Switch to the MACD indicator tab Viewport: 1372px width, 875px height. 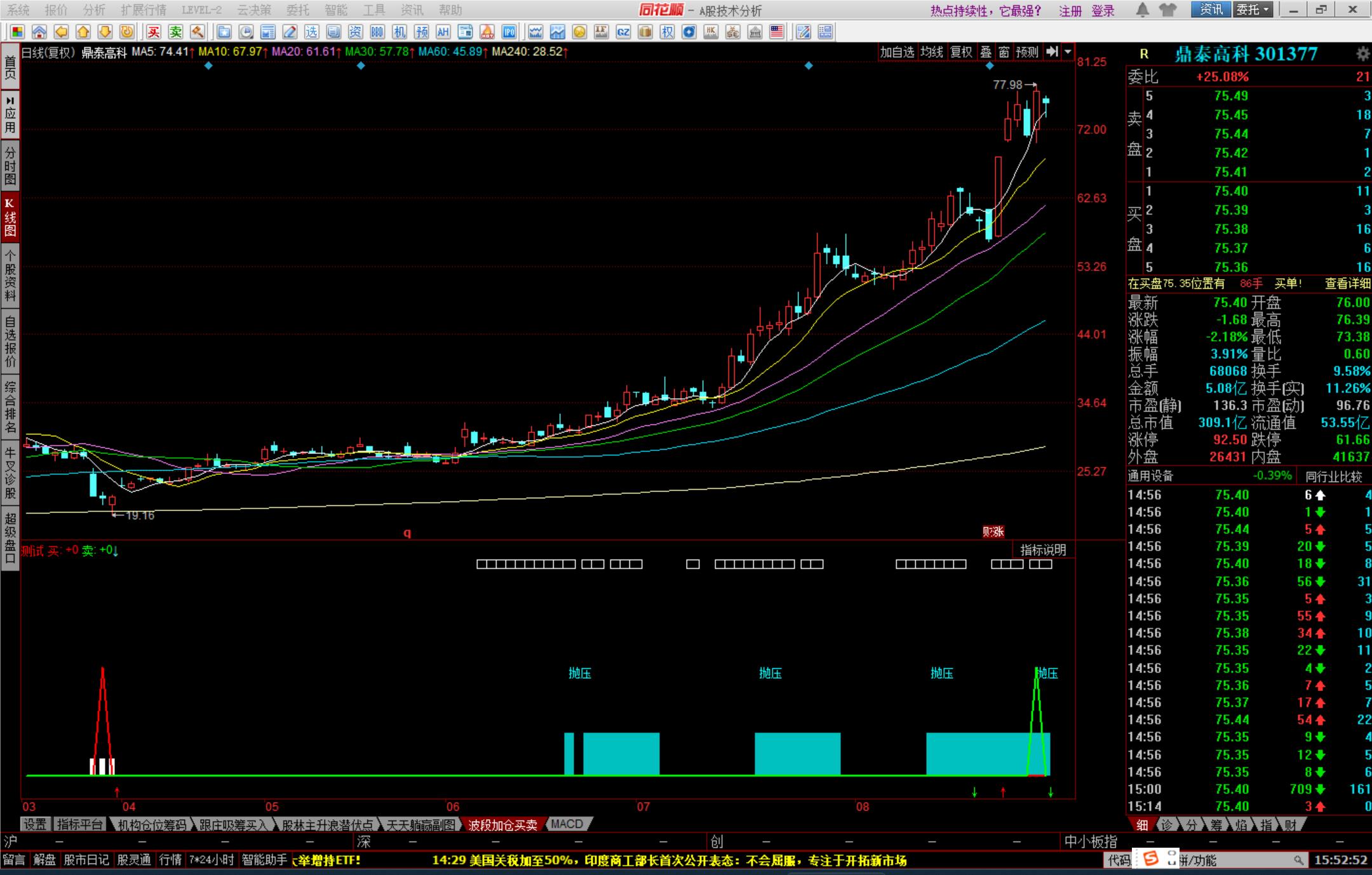pyautogui.click(x=567, y=824)
